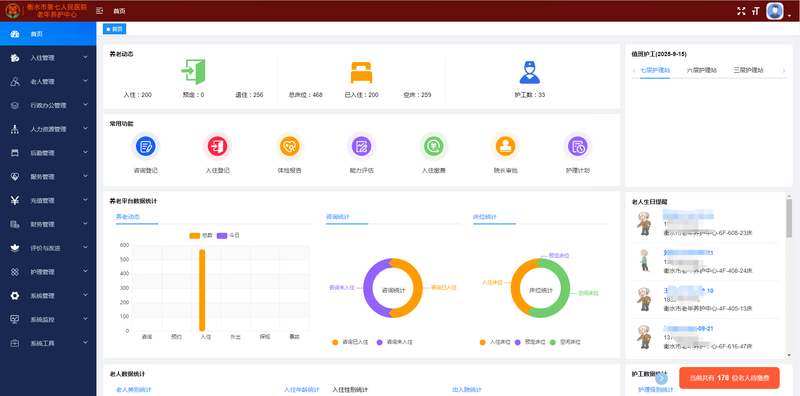Click the 评价与改进 lotus icon
Image resolution: width=800 pixels, height=396 pixels.
[x=15, y=248]
